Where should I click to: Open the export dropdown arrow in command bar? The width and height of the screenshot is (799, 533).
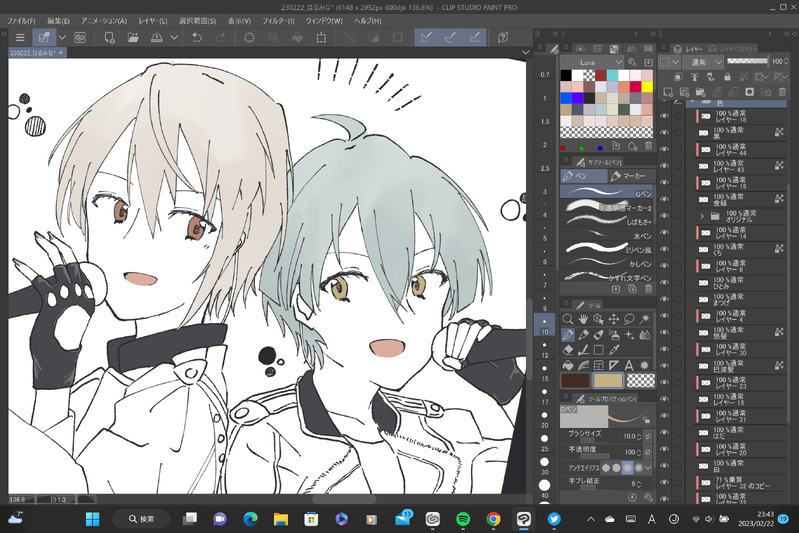[174, 37]
